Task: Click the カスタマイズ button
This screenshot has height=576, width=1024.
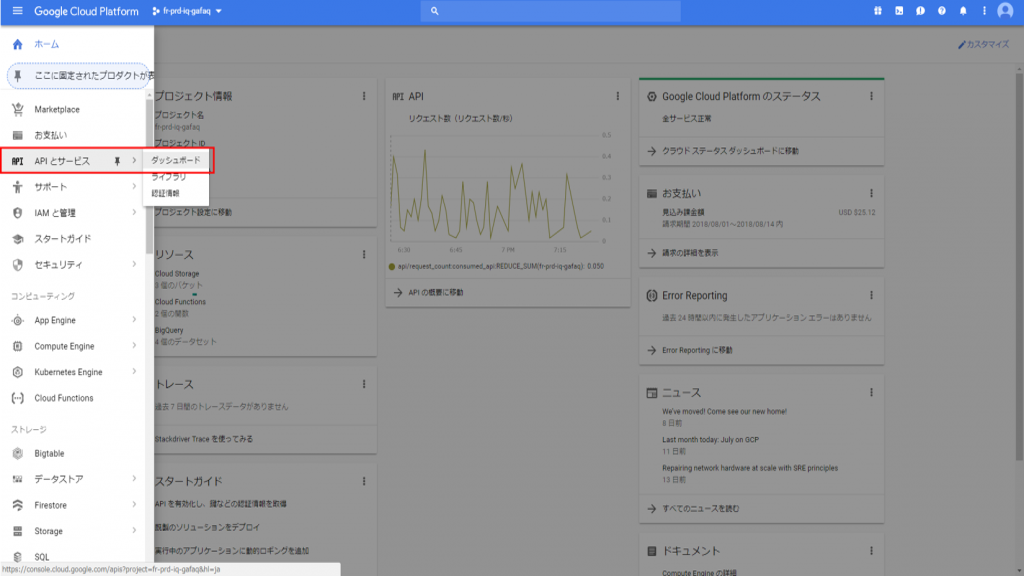Action: pos(984,44)
